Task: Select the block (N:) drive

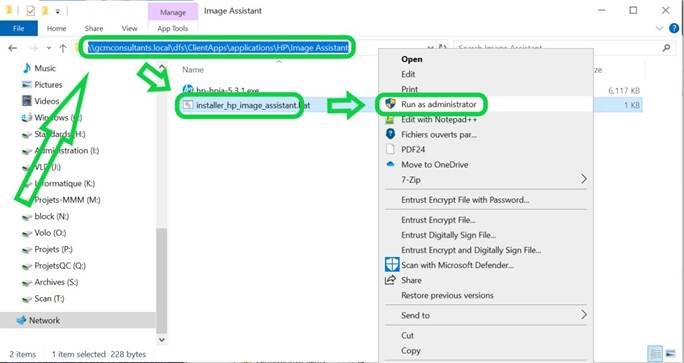Action: tap(51, 216)
